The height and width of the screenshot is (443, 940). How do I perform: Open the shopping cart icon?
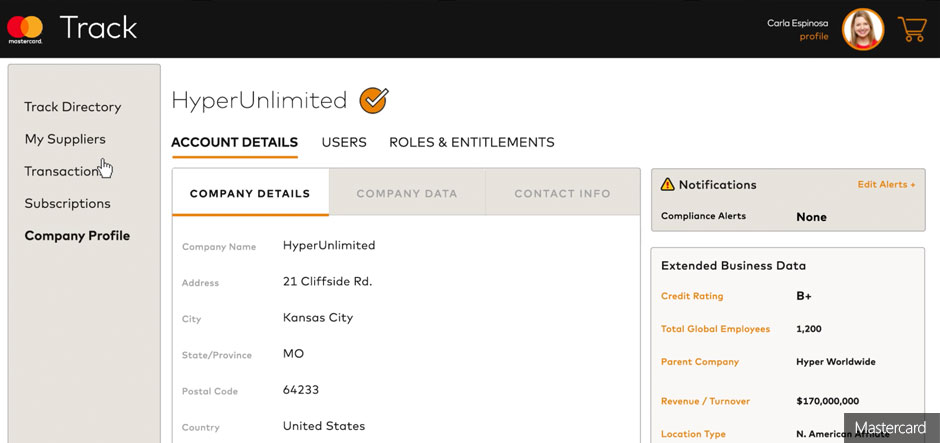911,29
